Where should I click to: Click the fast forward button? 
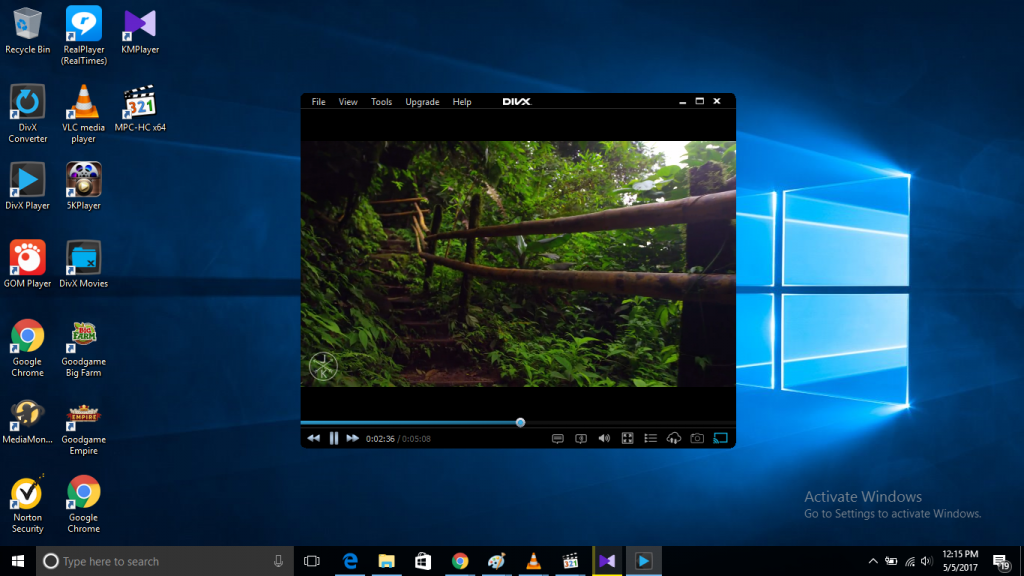(352, 438)
